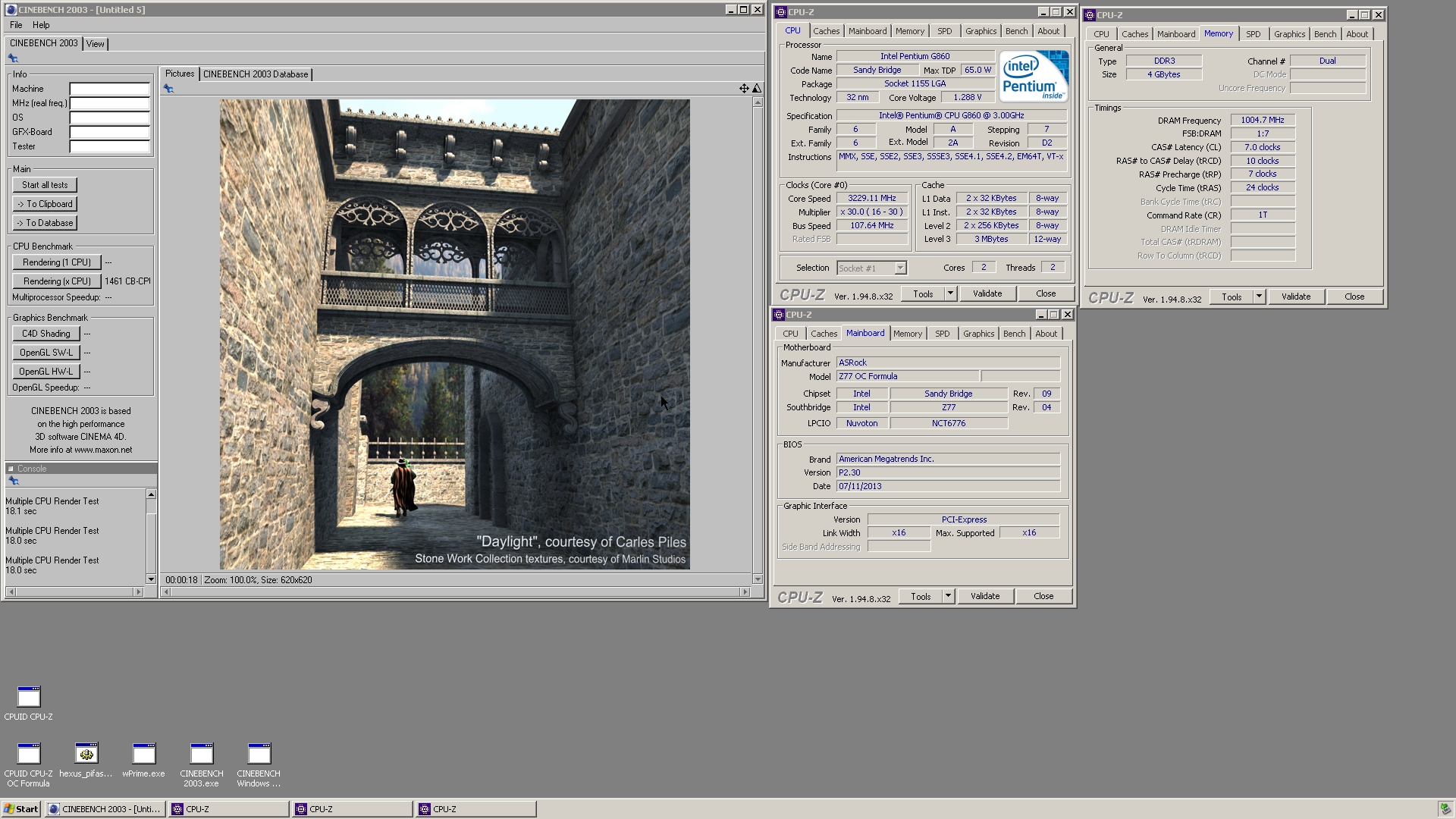Click the 3229.11 MHz Core Speed value
Image resolution: width=1456 pixels, height=819 pixels.
click(872, 198)
